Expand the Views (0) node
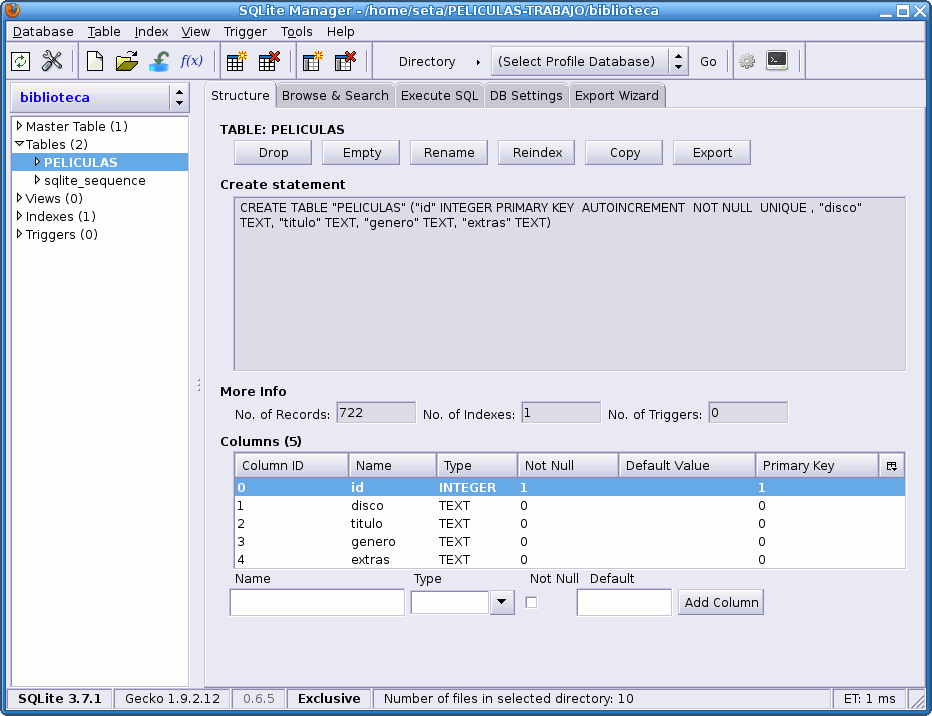This screenshot has height=716, width=932. (x=20, y=198)
